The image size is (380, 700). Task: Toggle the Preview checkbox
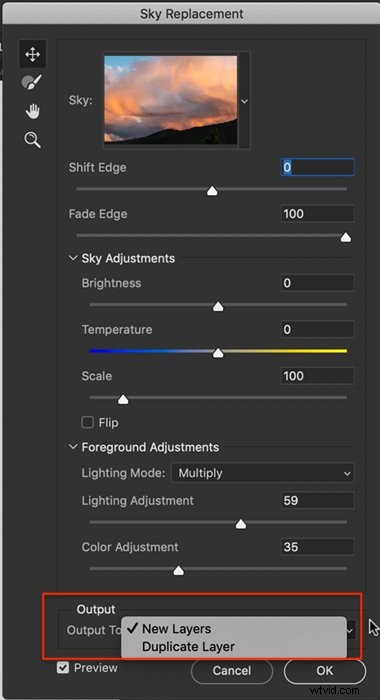coord(63,668)
